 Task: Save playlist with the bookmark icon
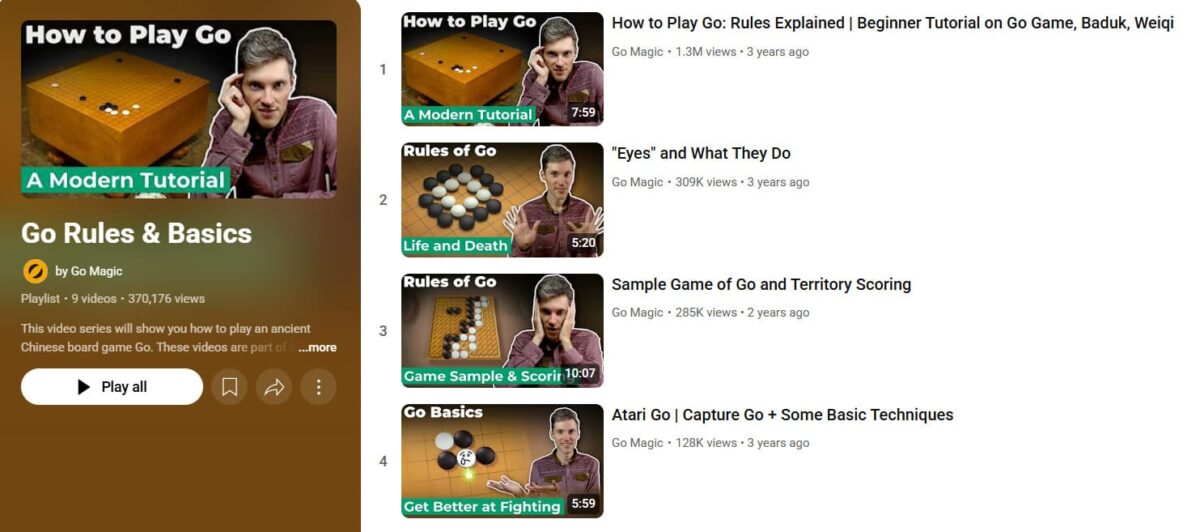(x=229, y=387)
